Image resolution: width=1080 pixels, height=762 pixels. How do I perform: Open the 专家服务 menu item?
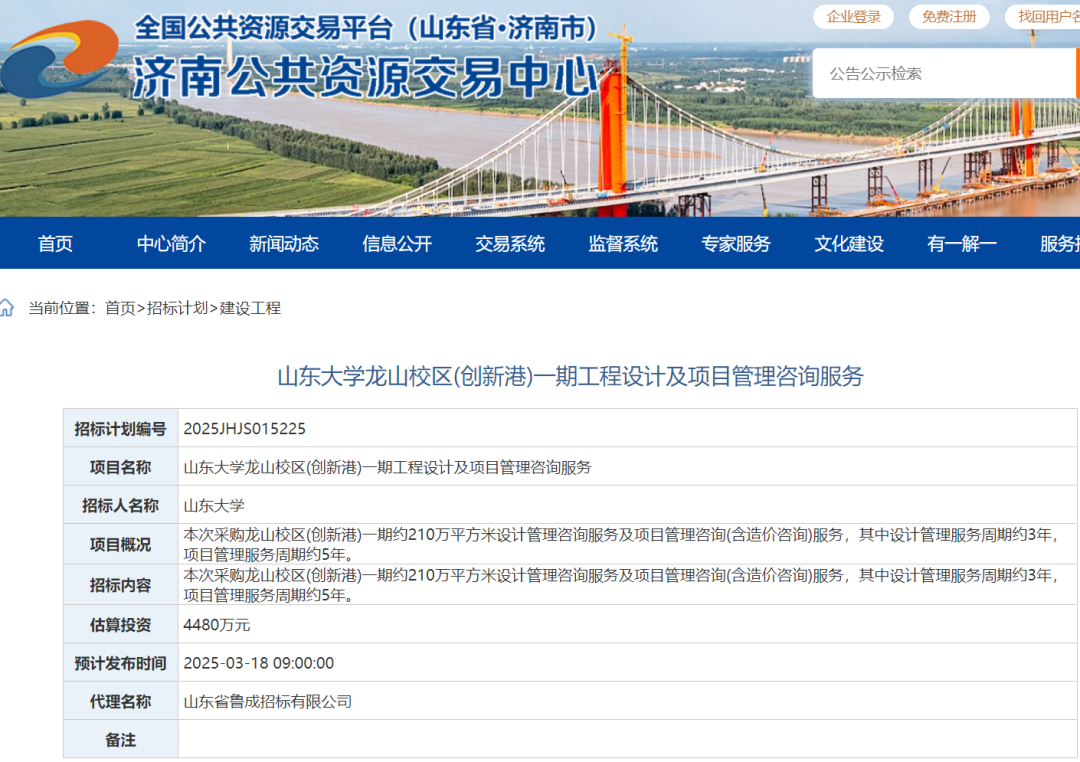pos(736,243)
